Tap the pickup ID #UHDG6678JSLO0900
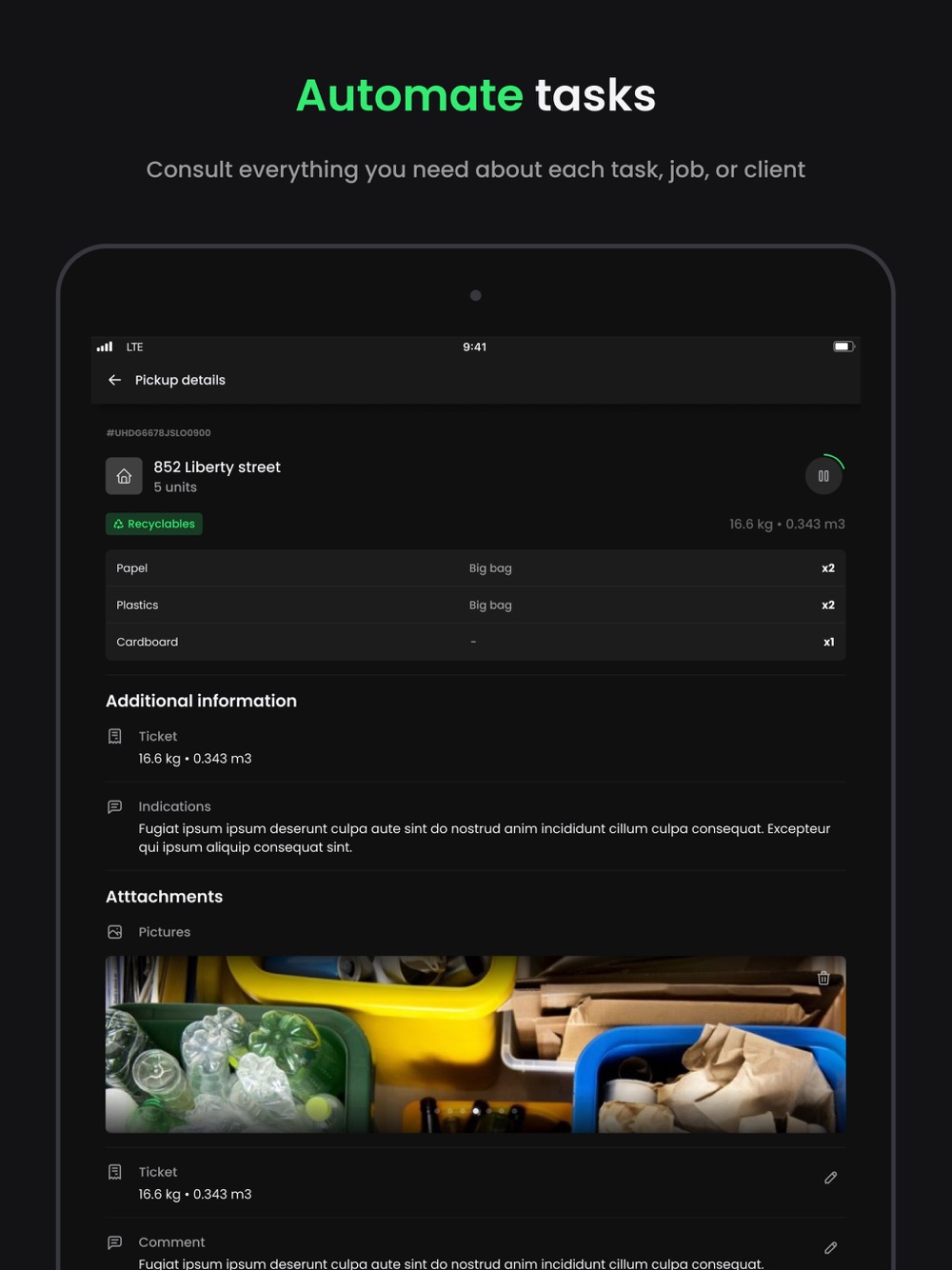 pos(159,433)
